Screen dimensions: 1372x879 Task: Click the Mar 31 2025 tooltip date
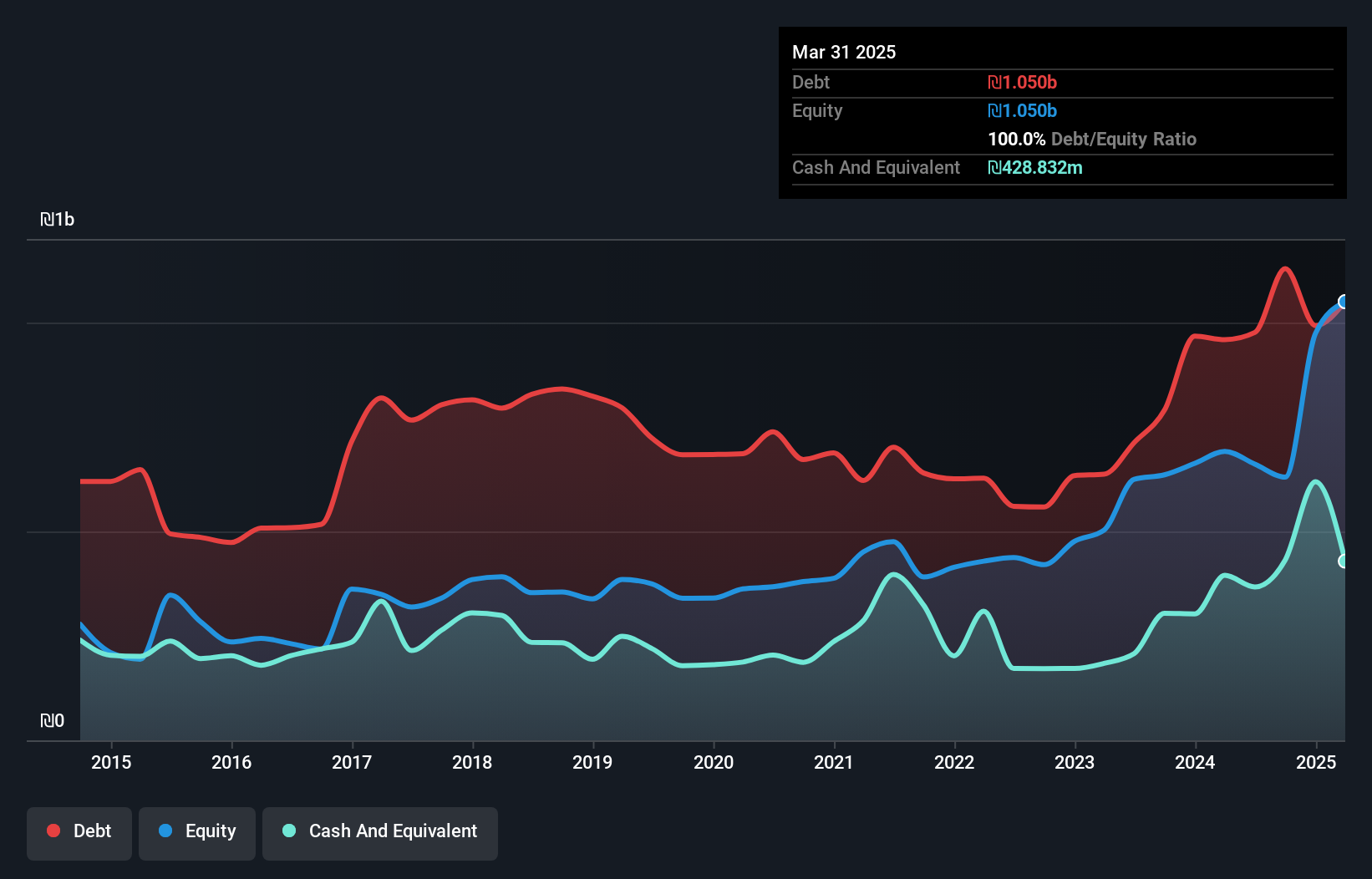[844, 52]
